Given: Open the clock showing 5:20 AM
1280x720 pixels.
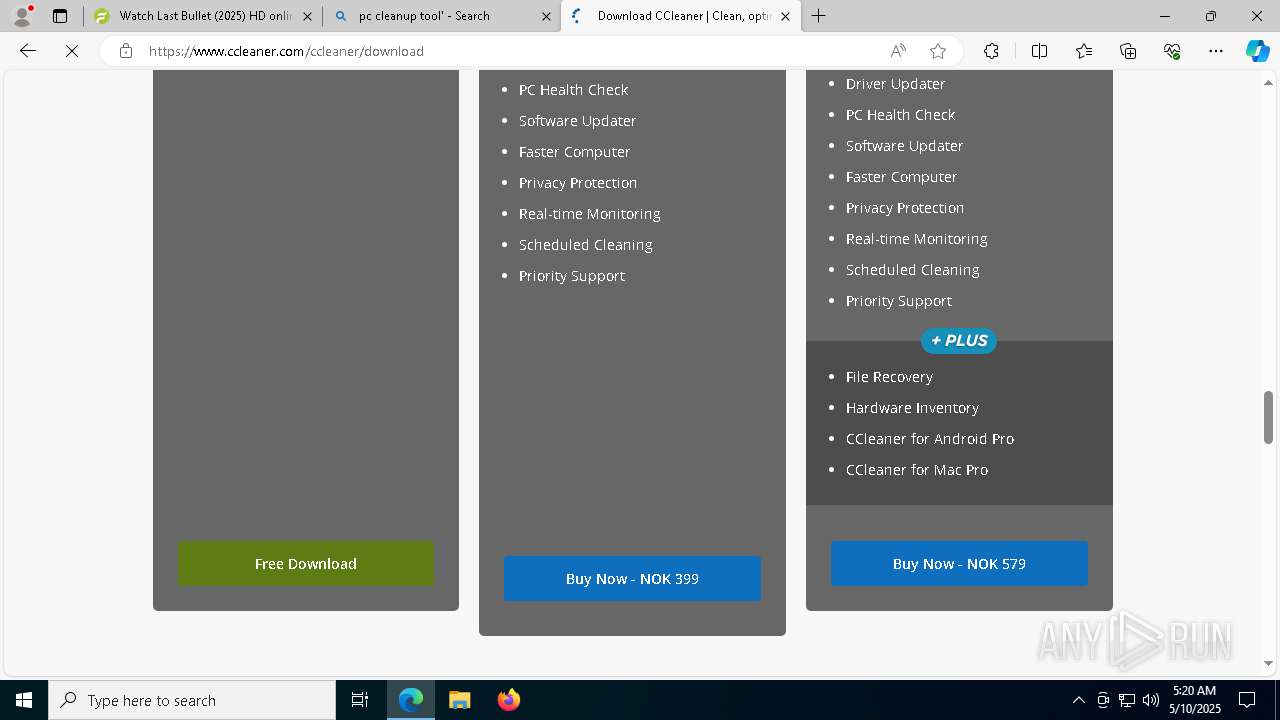Looking at the screenshot, I should (1194, 700).
